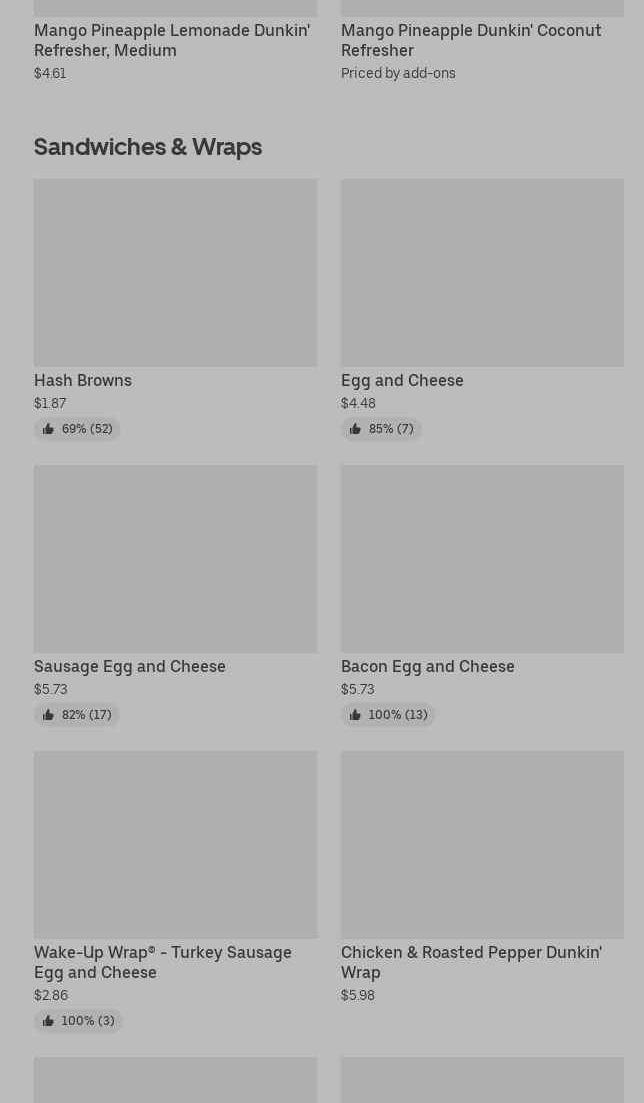Click thumbs-up icon under Sausage Egg and Cheese

click(x=48, y=715)
